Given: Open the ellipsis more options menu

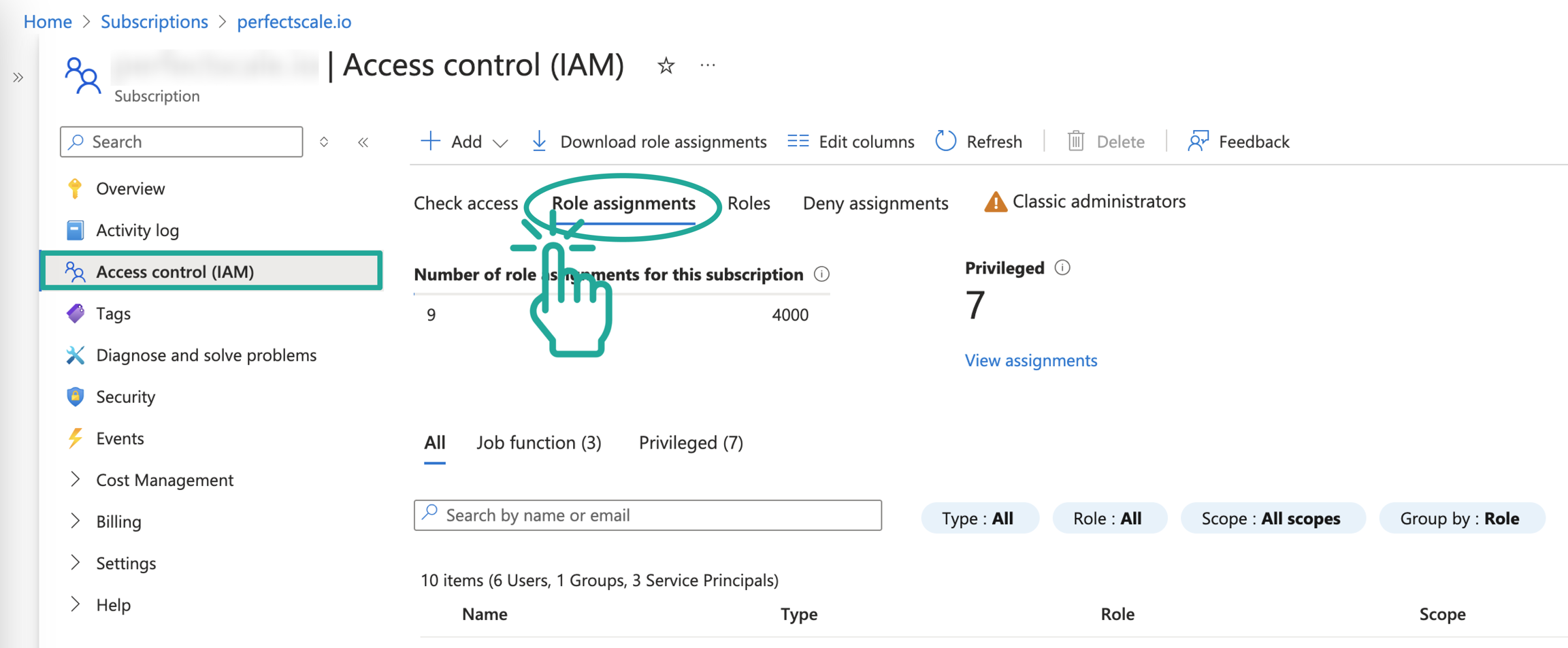Looking at the screenshot, I should (708, 66).
